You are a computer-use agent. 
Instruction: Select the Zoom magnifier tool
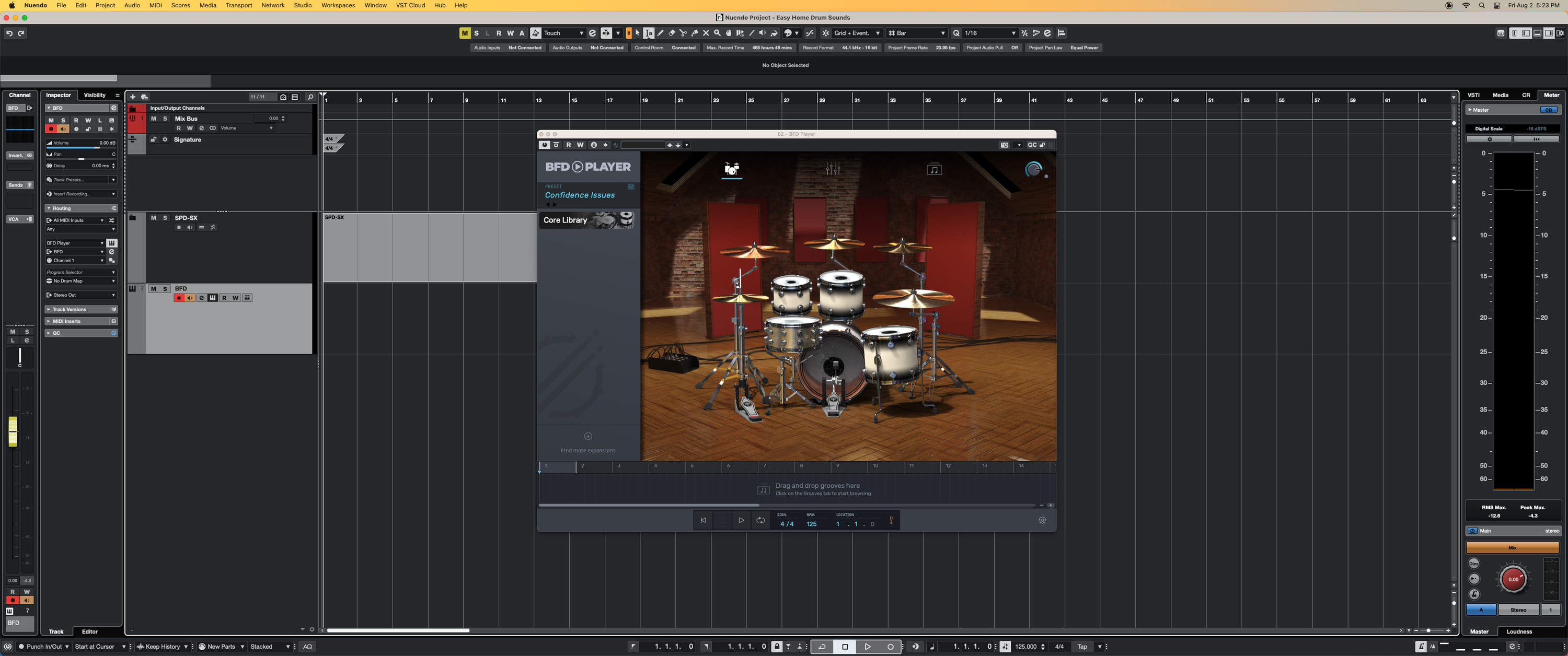pos(718,33)
